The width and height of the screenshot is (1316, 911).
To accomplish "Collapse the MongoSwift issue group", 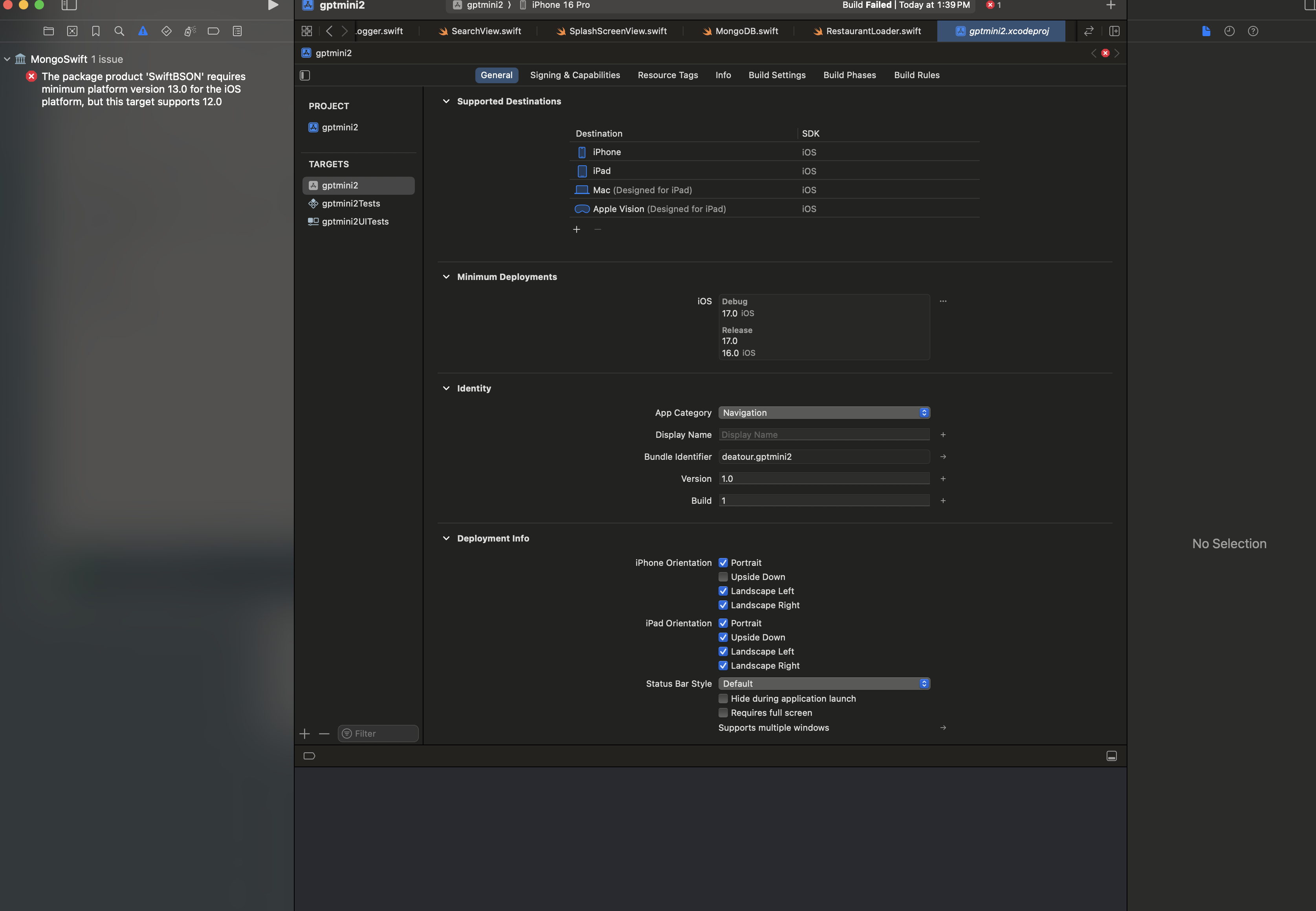I will click(x=7, y=59).
